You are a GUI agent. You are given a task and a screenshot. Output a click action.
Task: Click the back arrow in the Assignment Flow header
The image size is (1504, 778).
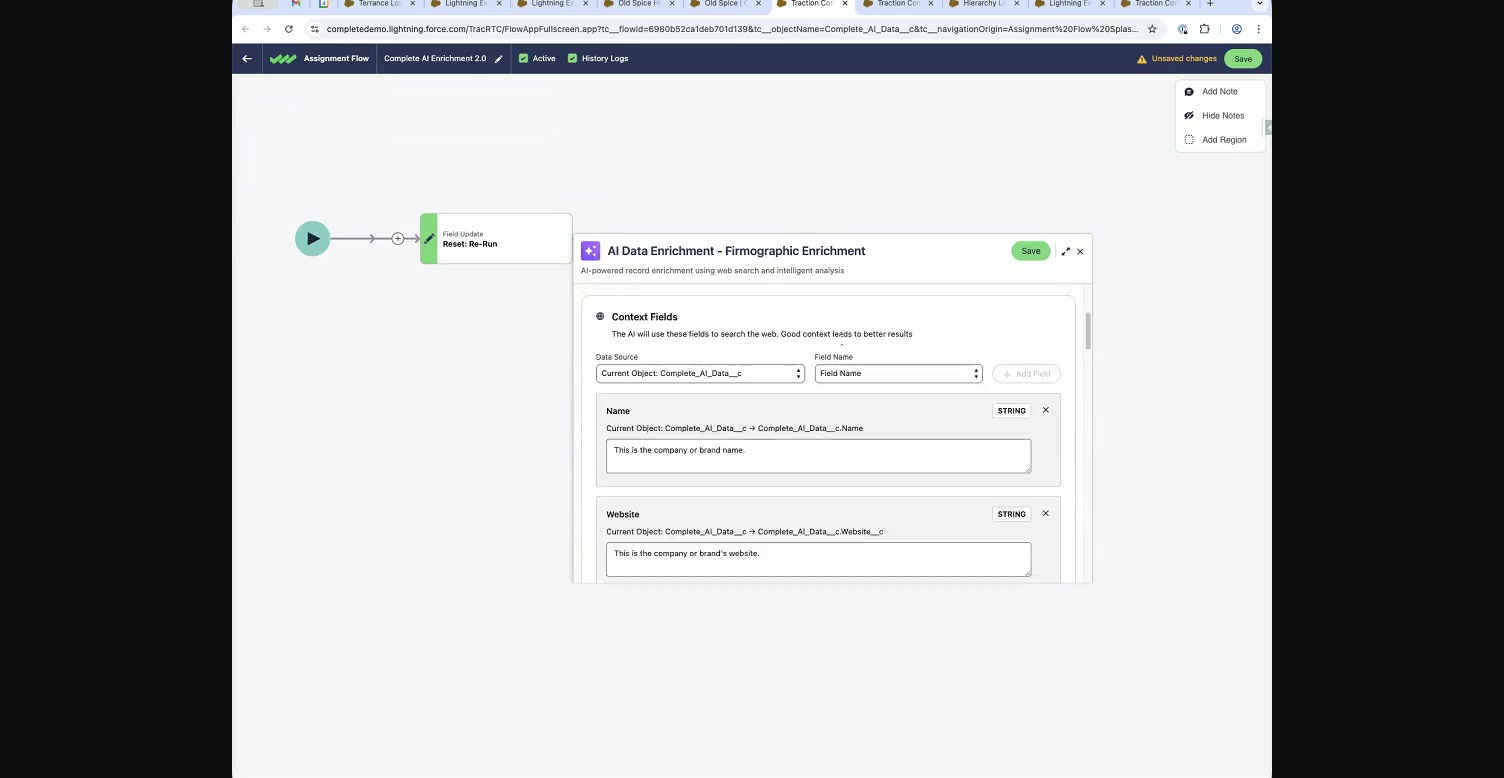tap(247, 58)
